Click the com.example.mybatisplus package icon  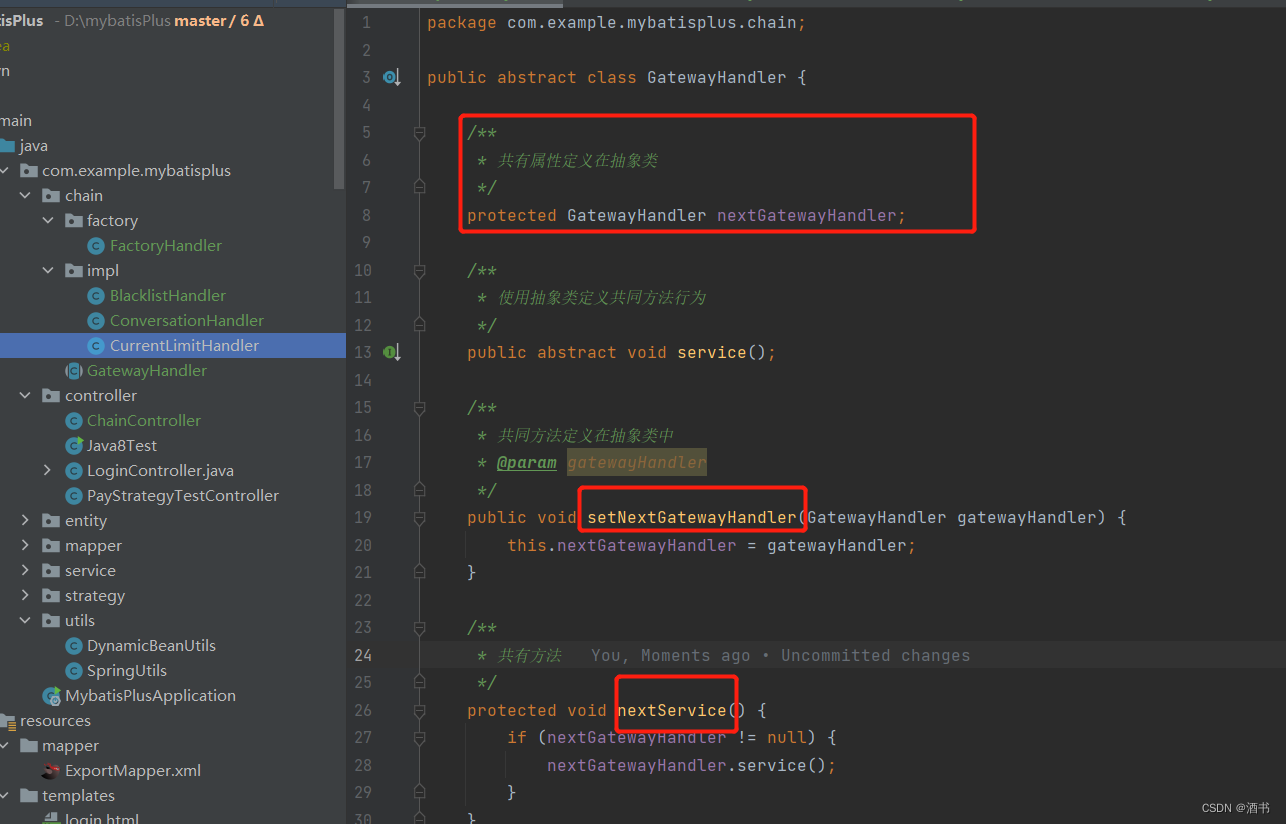[x=29, y=171]
